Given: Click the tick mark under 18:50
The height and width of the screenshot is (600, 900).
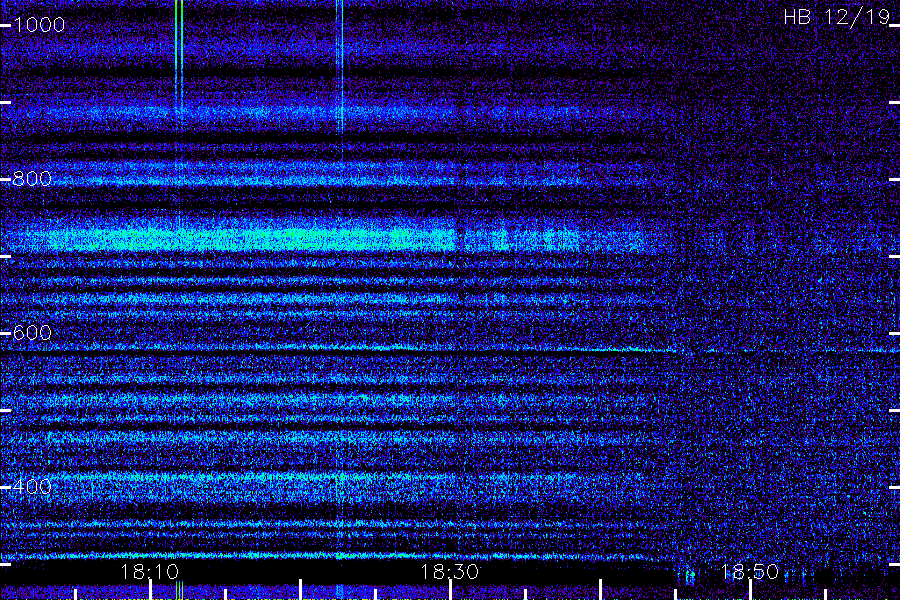Looking at the screenshot, I should (750, 590).
